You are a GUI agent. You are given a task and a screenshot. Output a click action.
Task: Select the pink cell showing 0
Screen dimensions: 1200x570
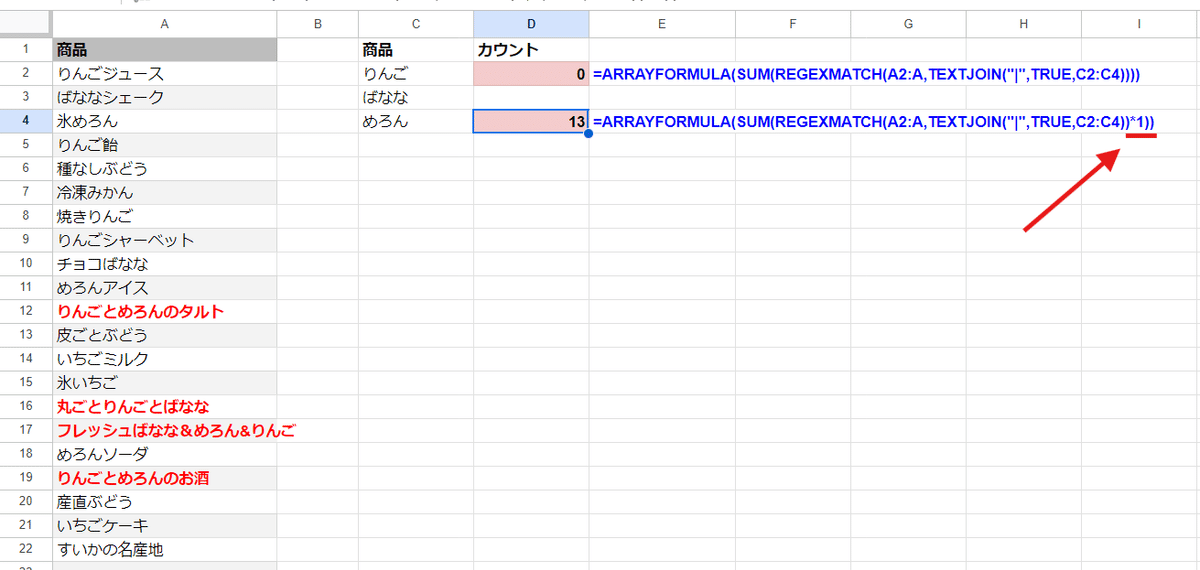coord(531,74)
